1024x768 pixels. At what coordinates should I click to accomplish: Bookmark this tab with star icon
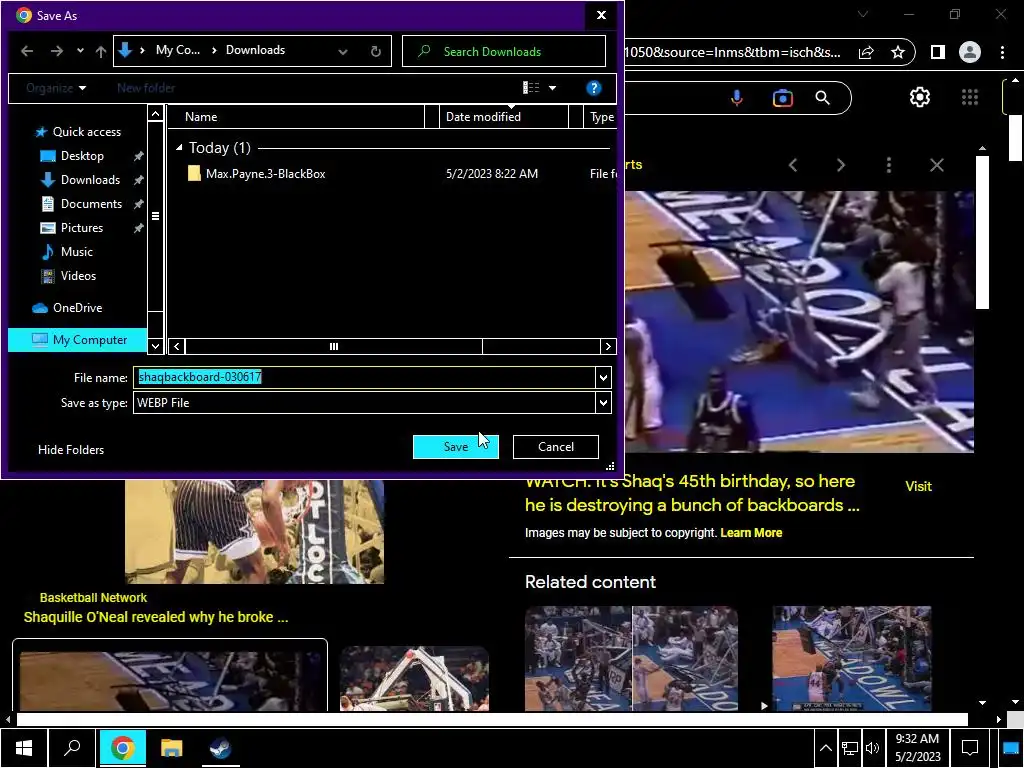click(x=898, y=52)
